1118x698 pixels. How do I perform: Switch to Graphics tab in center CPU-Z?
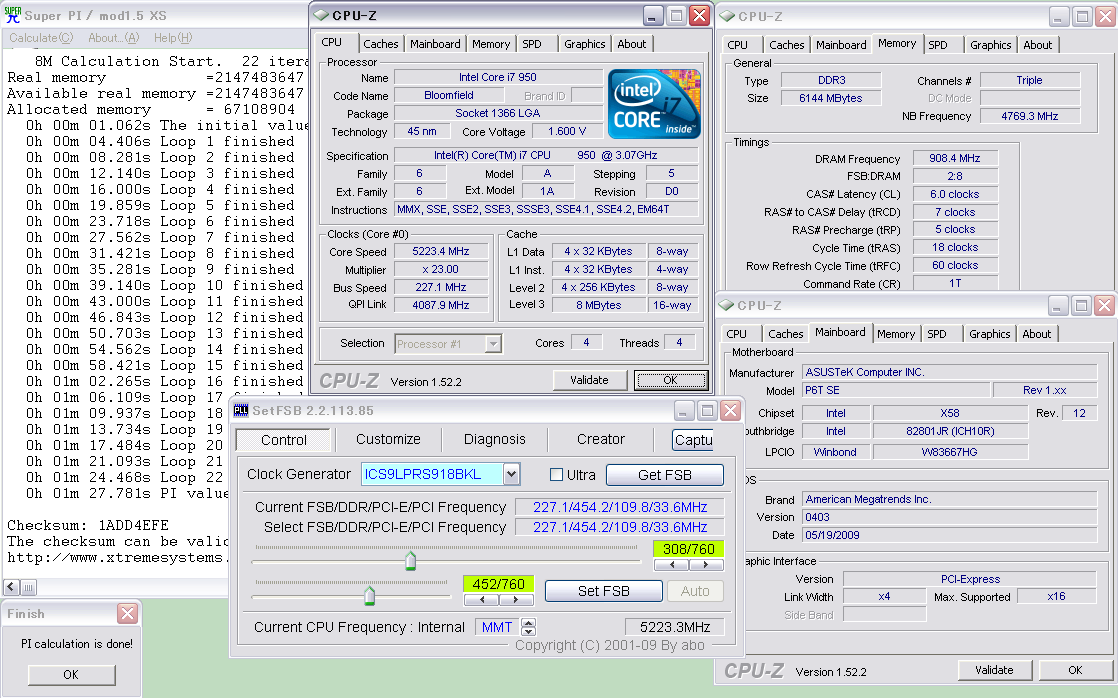584,43
